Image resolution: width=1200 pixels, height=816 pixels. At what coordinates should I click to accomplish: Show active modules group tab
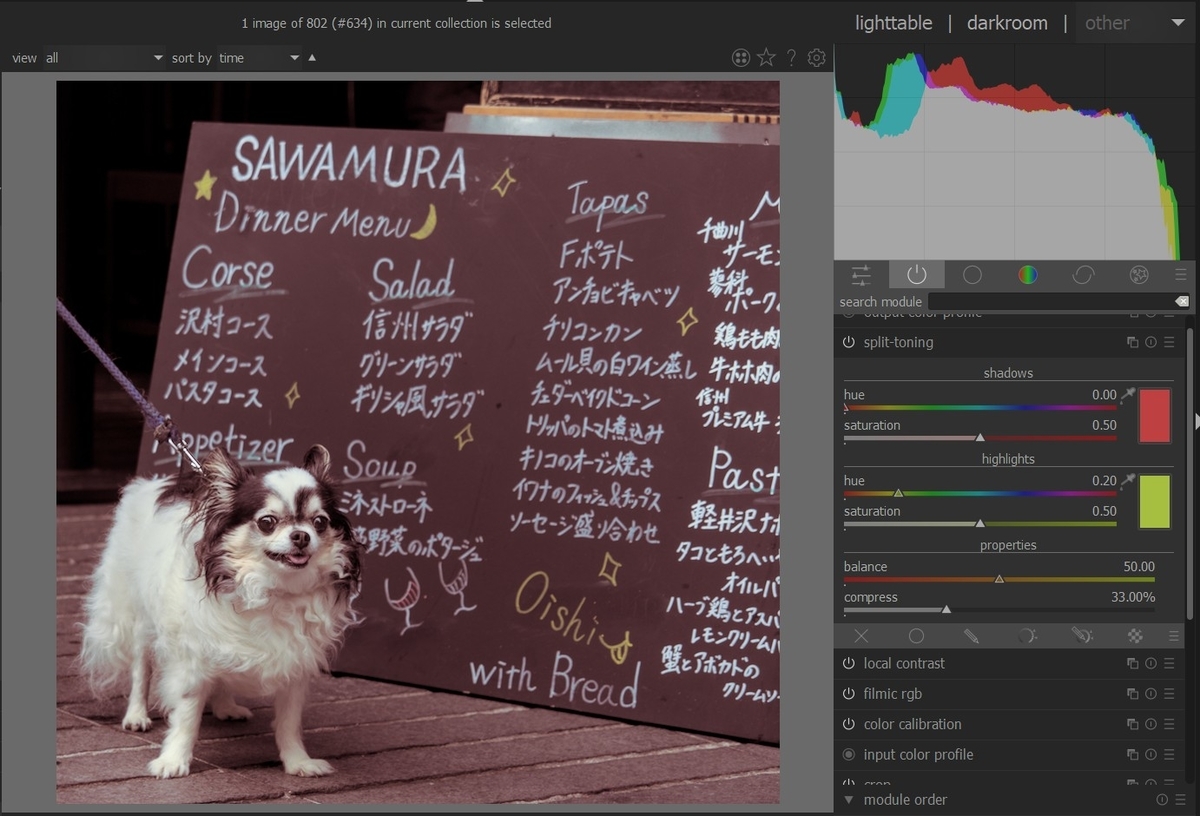(x=917, y=275)
